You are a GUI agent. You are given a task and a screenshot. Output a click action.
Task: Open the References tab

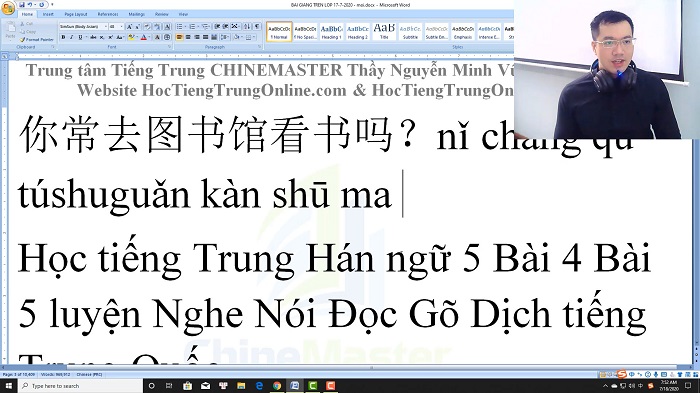(x=108, y=14)
